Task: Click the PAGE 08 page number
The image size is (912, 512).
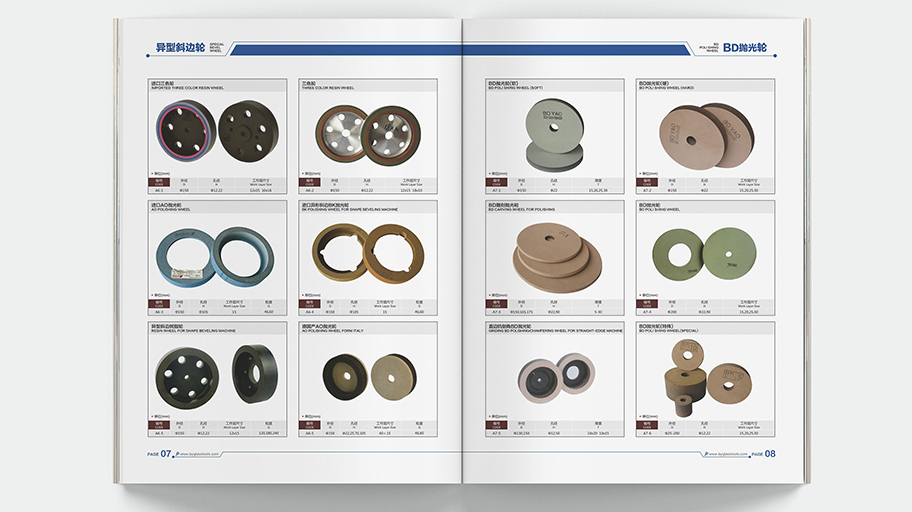Action: click(x=764, y=454)
